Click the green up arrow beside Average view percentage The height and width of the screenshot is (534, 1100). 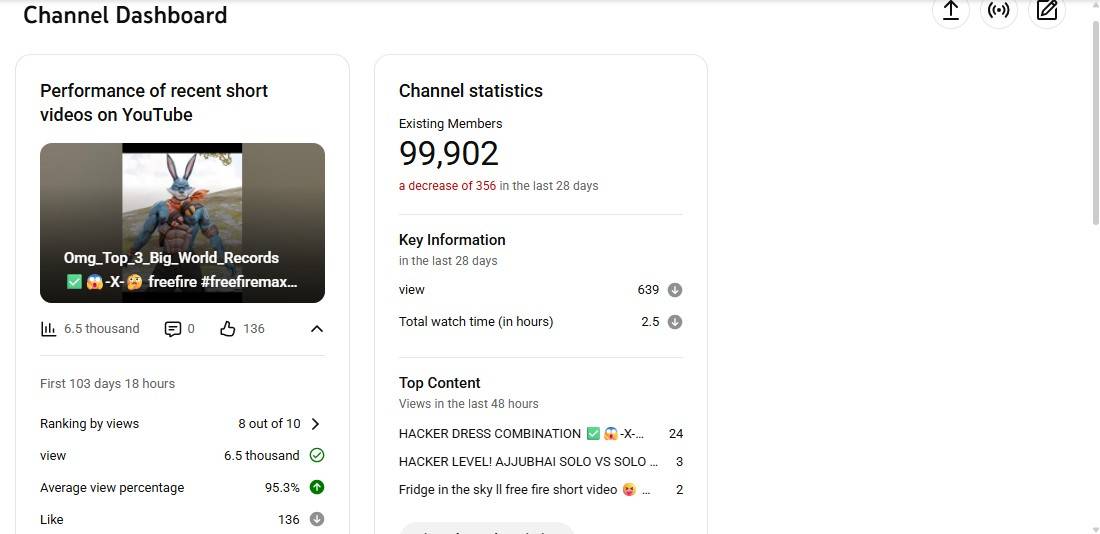(x=317, y=487)
